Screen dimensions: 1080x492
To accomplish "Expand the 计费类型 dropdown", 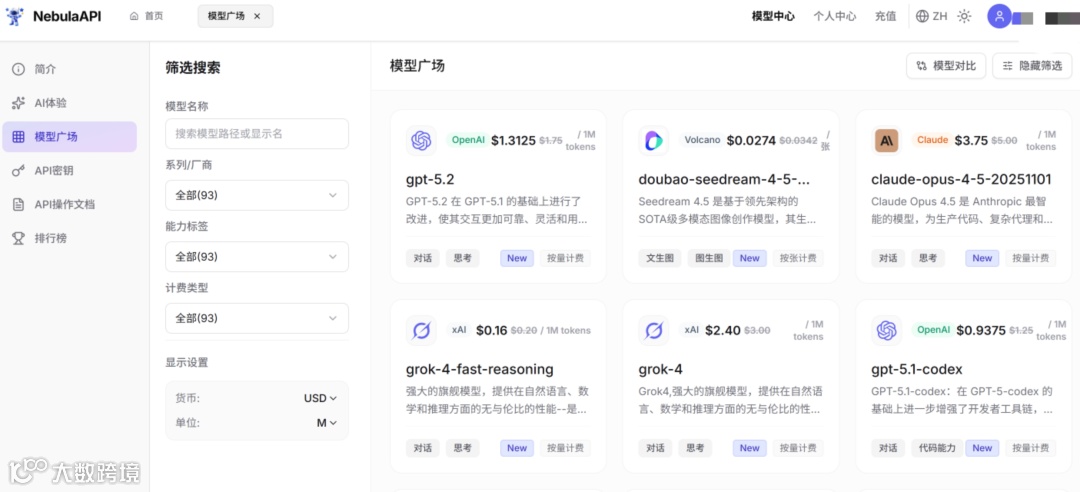I will tap(257, 318).
